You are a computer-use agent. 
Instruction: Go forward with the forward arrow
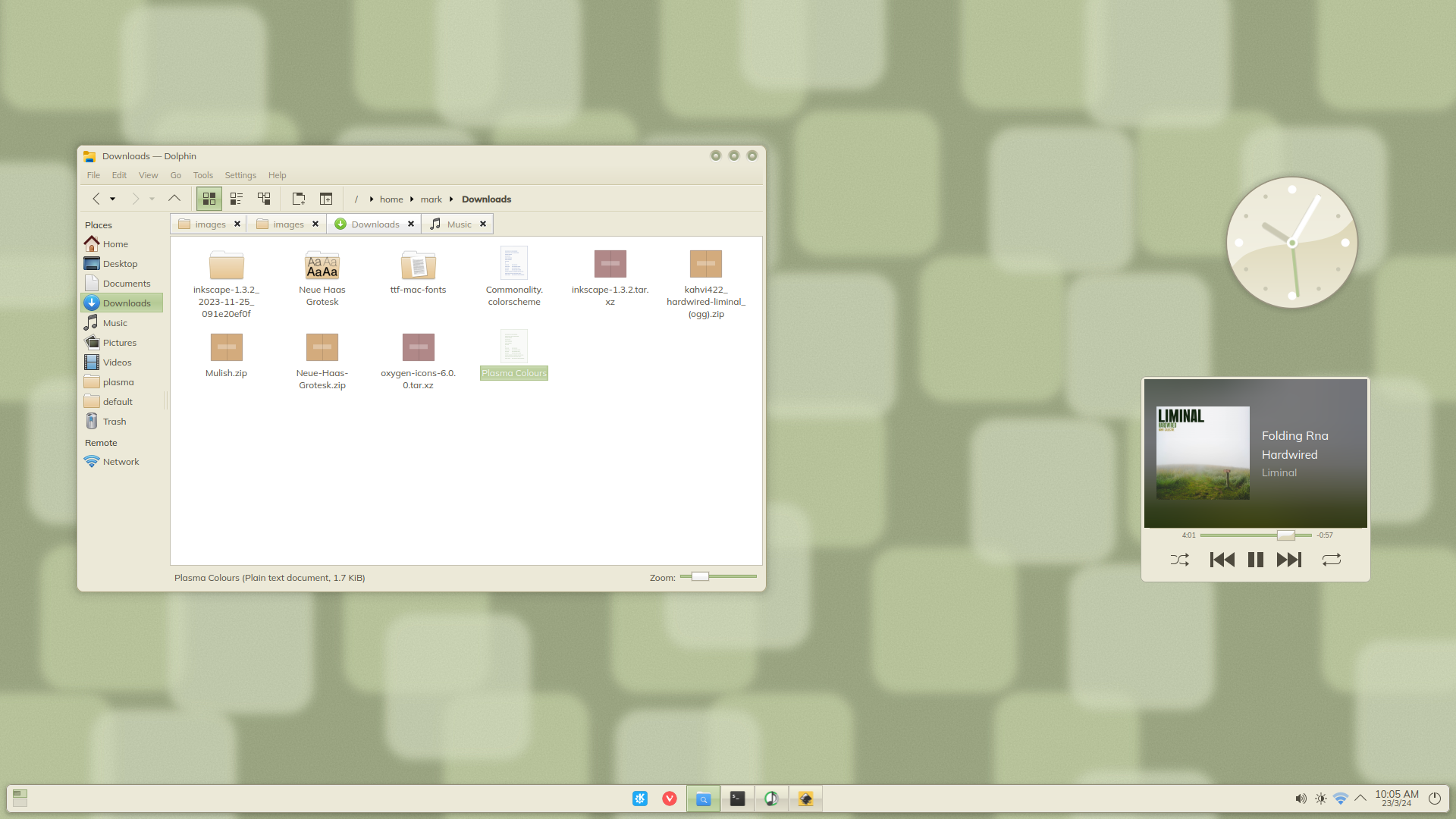[x=135, y=199]
